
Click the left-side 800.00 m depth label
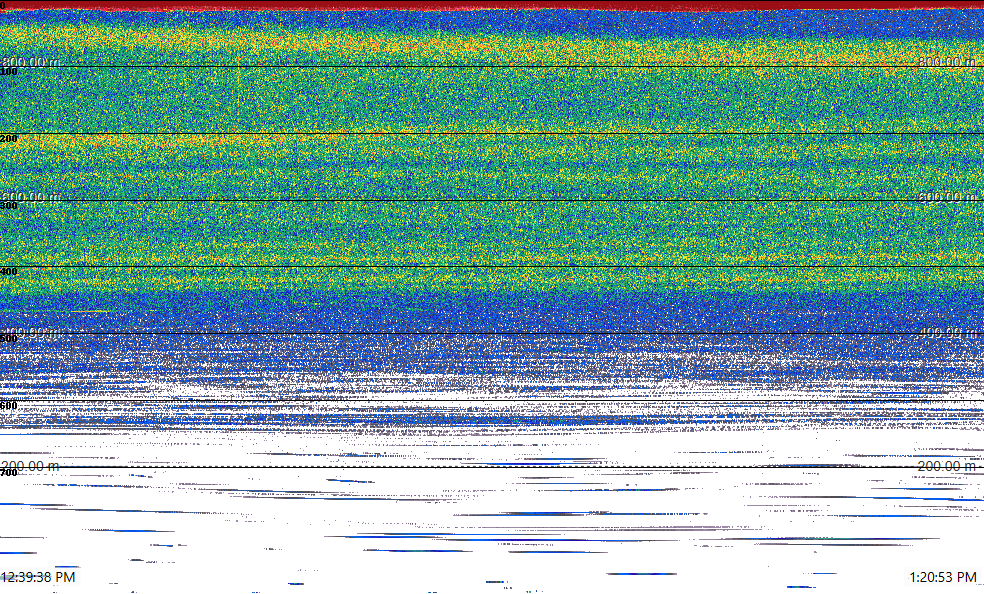31,62
